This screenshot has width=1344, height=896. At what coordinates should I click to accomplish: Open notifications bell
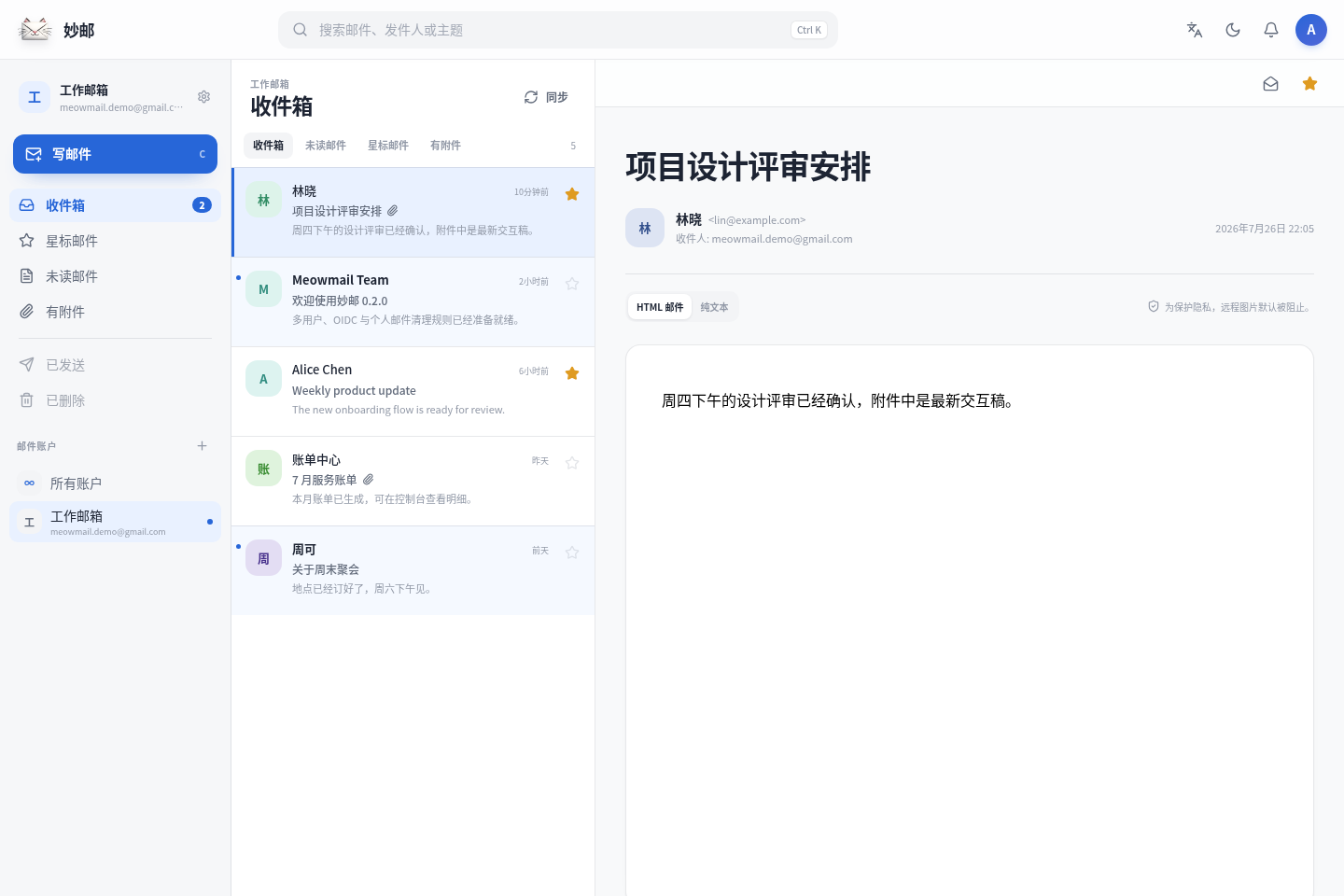1271,30
